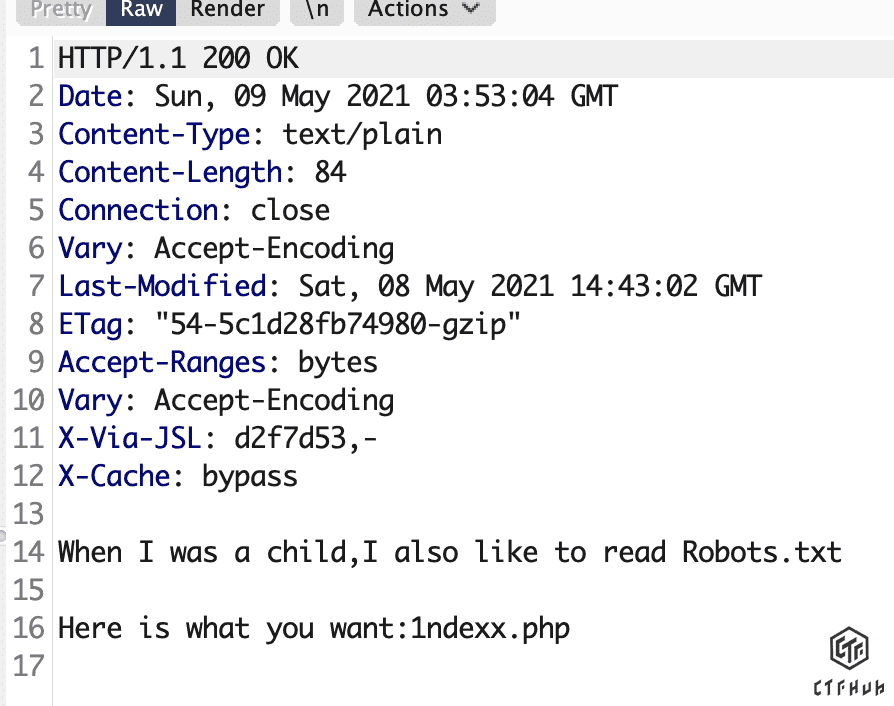Click the X-Cache bypass value
Image resolution: width=894 pixels, height=706 pixels.
pyautogui.click(x=250, y=477)
